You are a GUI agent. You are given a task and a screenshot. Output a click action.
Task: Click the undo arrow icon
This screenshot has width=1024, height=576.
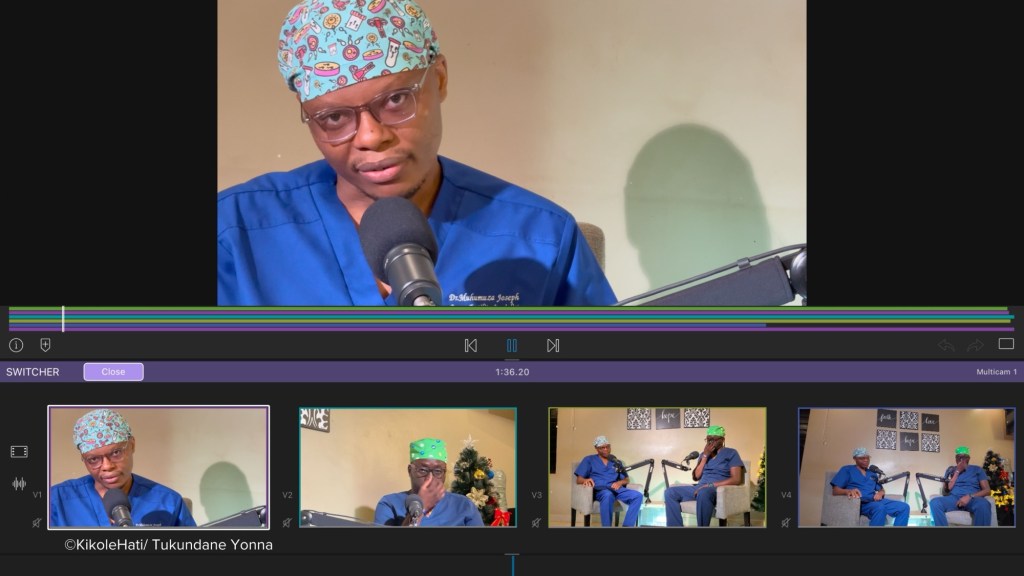click(x=946, y=345)
